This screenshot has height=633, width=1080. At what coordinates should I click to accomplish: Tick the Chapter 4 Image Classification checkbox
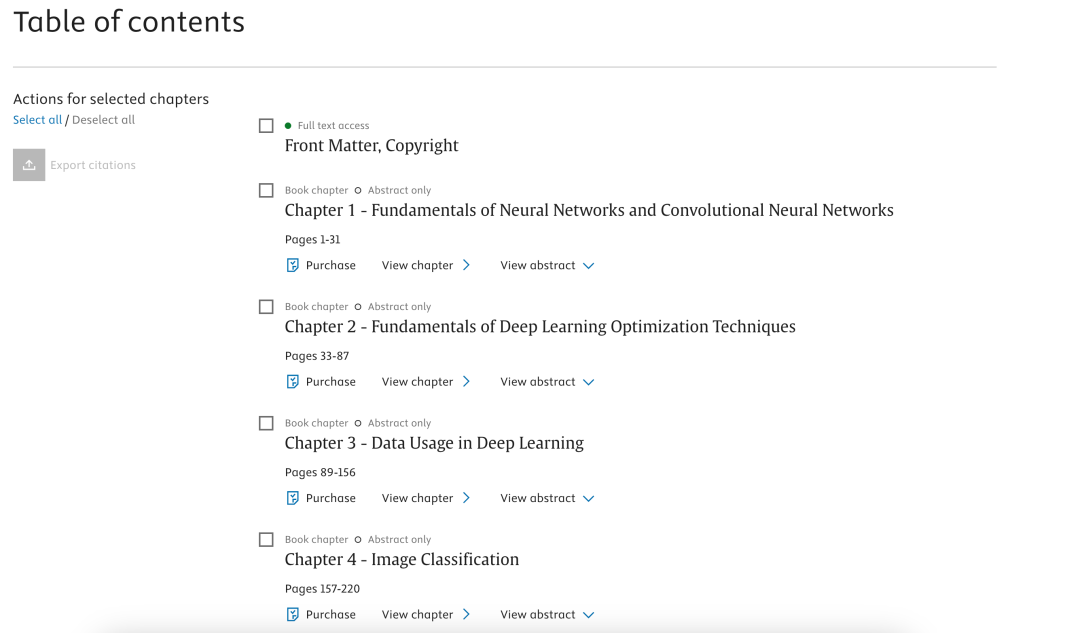266,539
